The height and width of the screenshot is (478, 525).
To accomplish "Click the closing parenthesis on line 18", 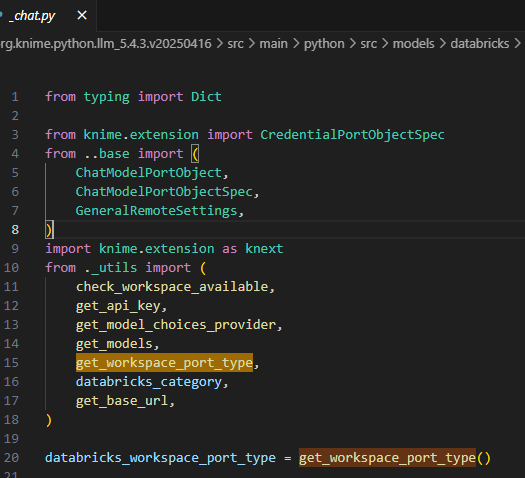I will click(x=49, y=420).
